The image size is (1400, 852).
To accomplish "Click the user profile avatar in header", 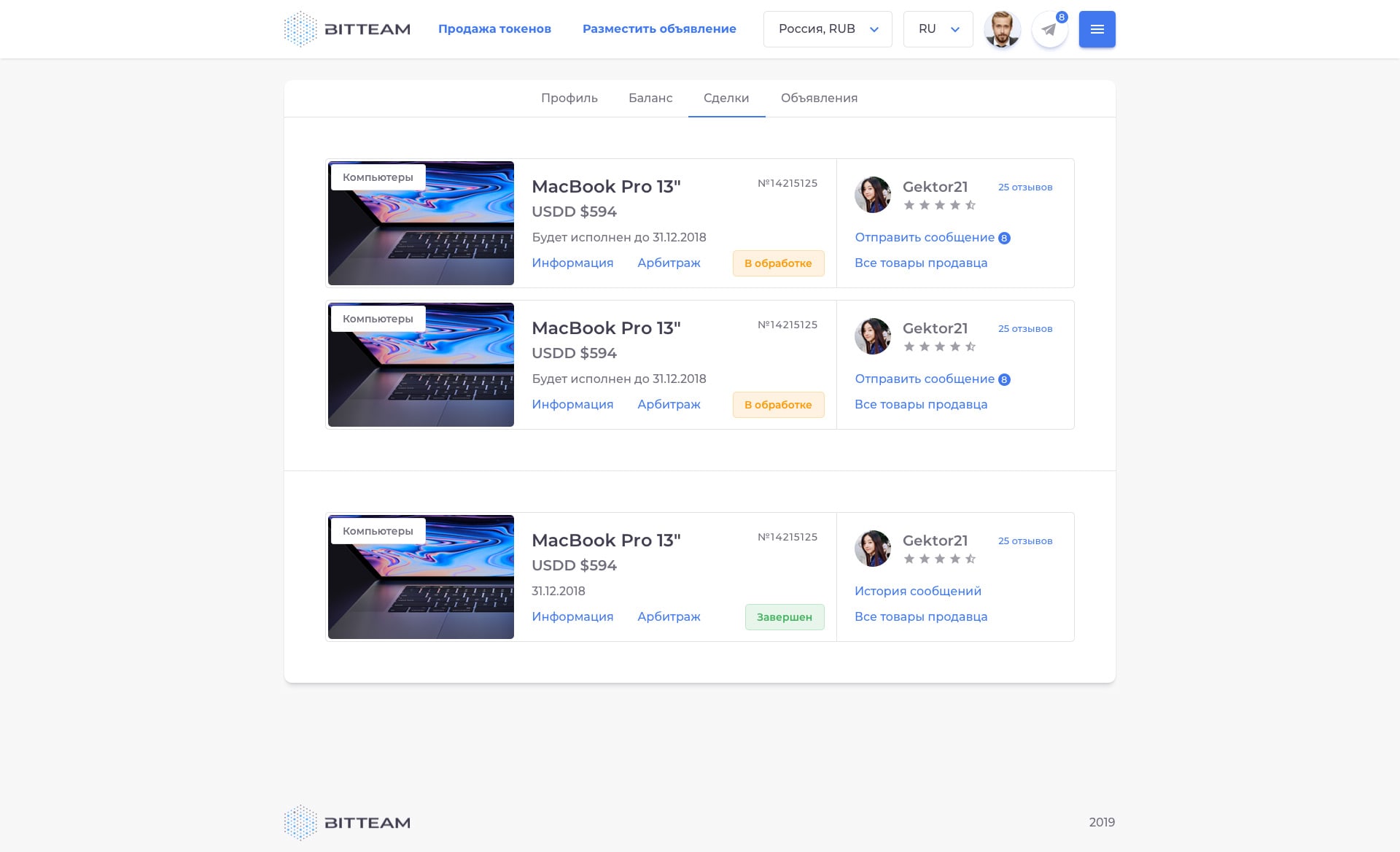I will pyautogui.click(x=1002, y=30).
